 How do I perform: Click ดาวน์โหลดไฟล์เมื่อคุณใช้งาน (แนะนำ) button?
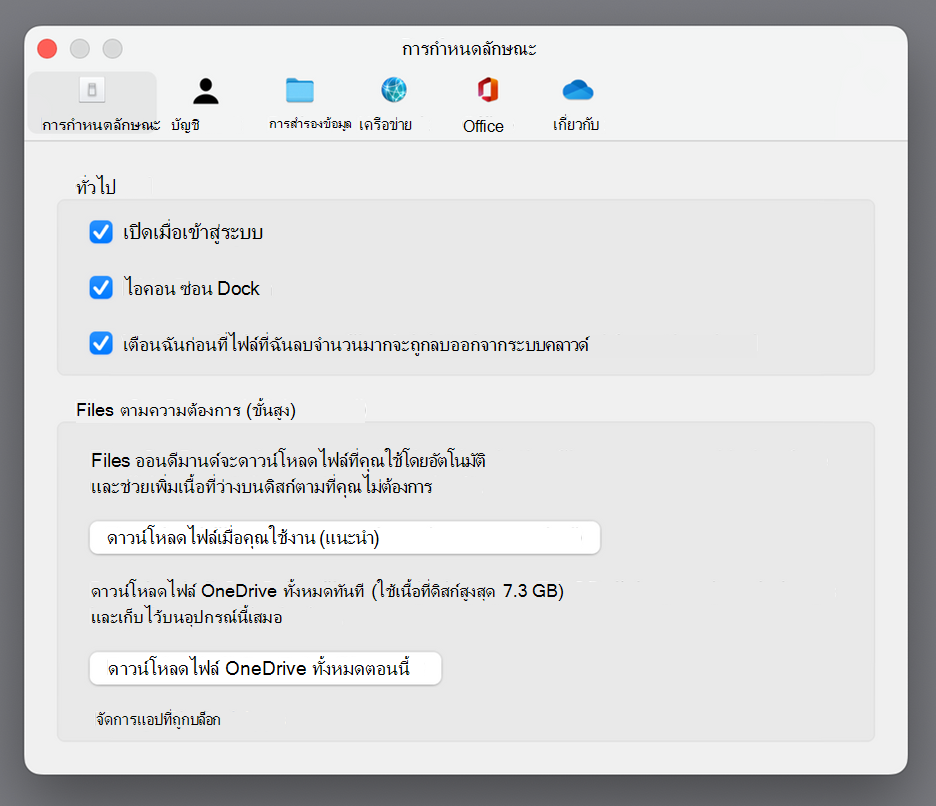(x=344, y=537)
